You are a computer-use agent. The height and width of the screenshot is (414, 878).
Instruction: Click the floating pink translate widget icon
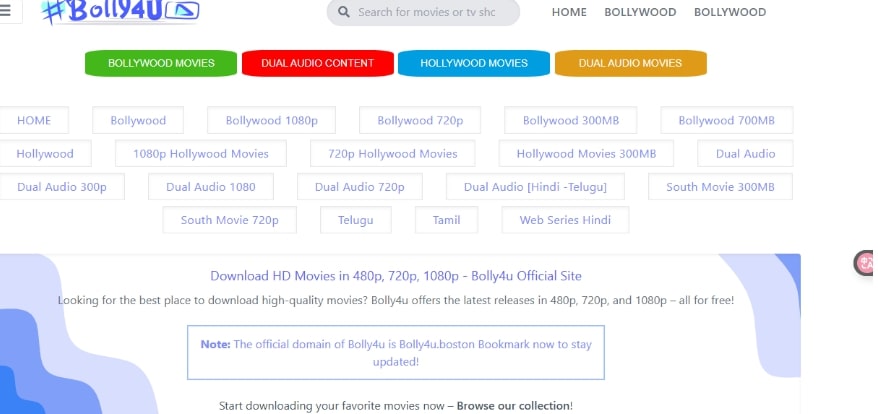pyautogui.click(x=866, y=263)
